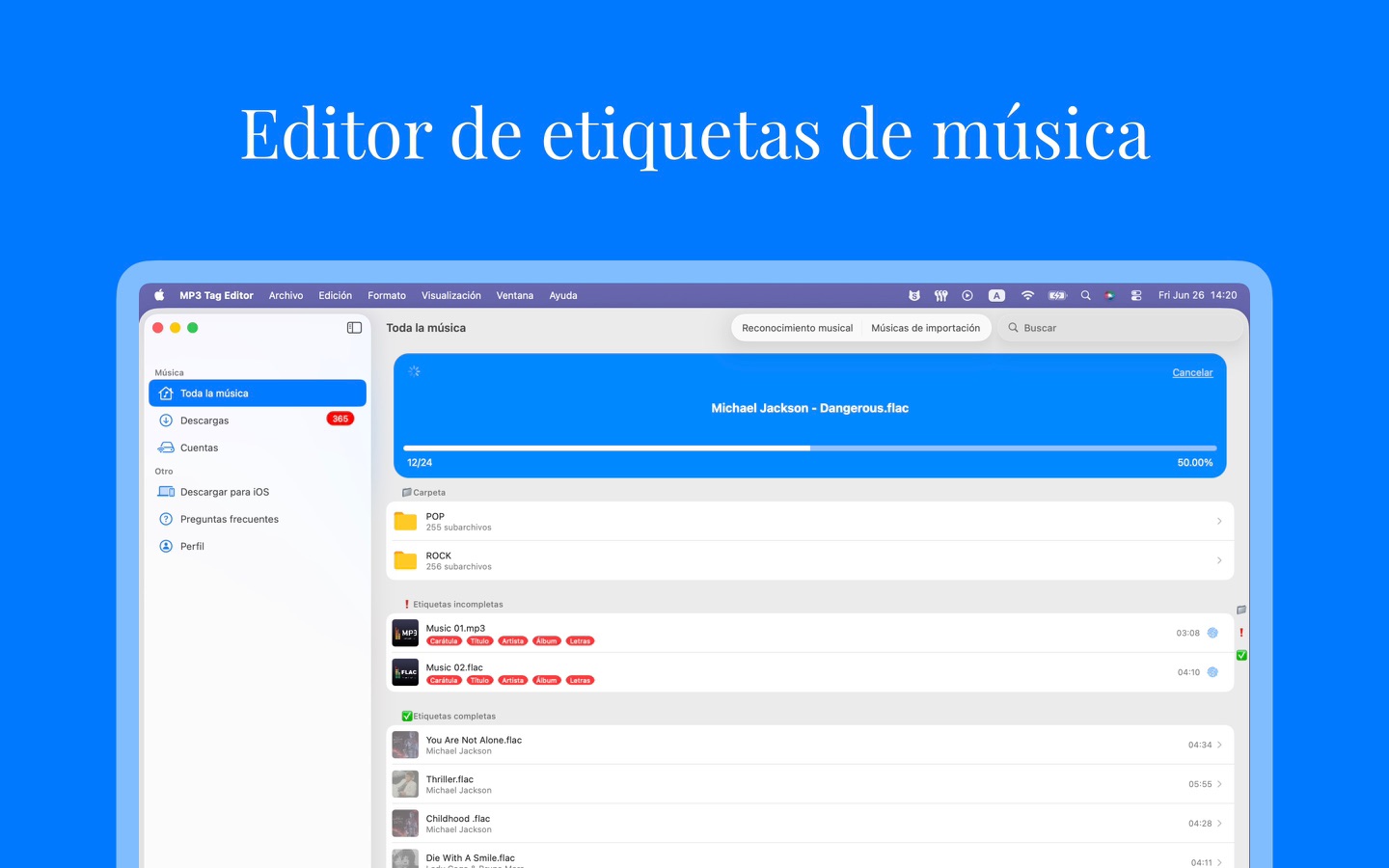Viewport: 1389px width, 868px height.
Task: Click the Músicas de importación button
Action: tap(926, 328)
